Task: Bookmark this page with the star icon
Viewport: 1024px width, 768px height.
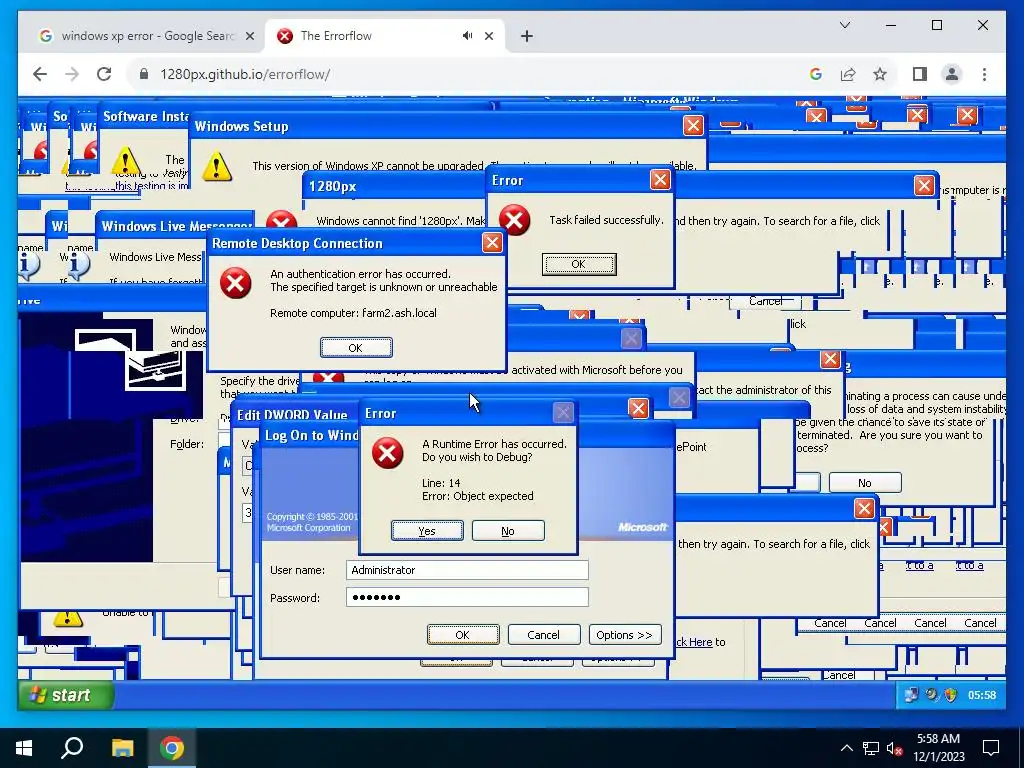Action: 880,74
